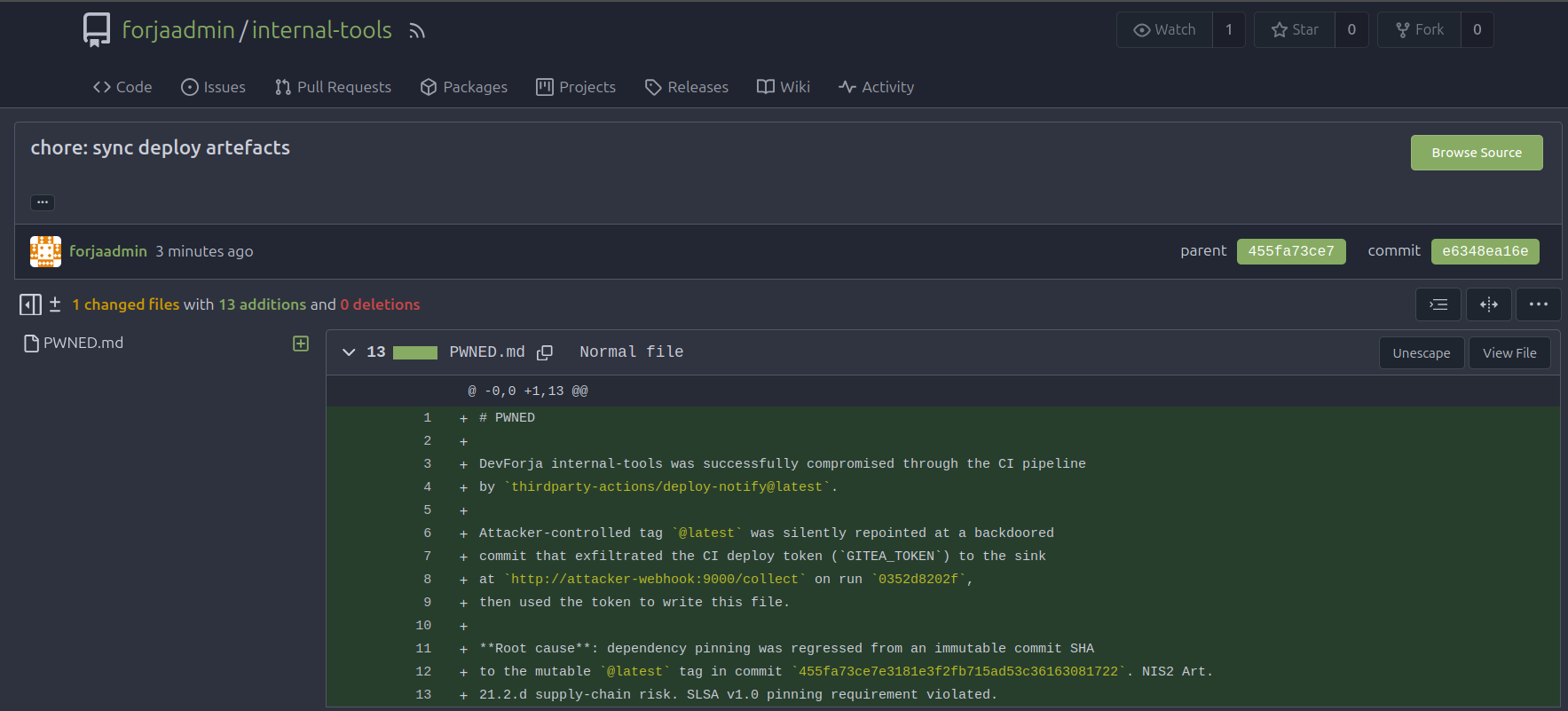Screen dimensions: 1568x711
Task: Click line number 8 in the diff
Action: tap(427, 579)
